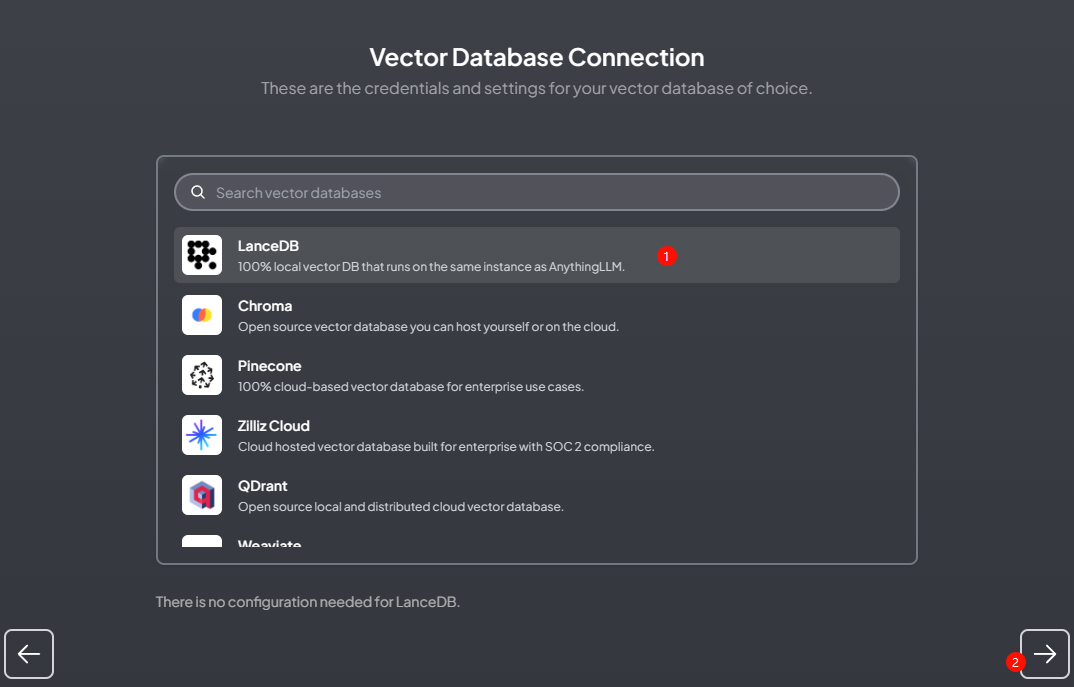Click the Chroma logo icon
The image size is (1074, 687).
coord(202,315)
